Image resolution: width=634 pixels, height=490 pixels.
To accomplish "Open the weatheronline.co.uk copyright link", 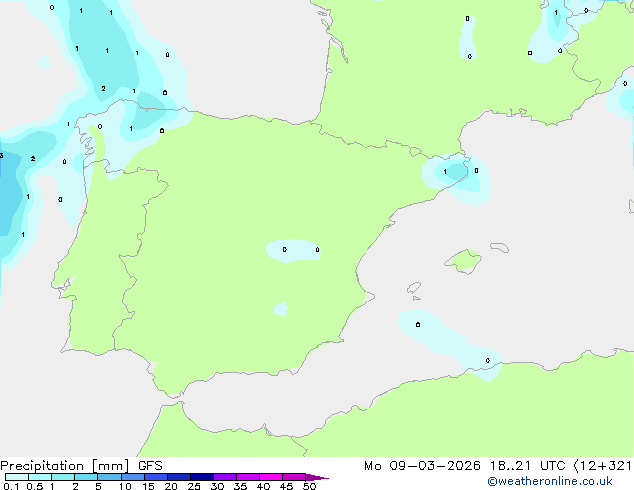I will (x=549, y=481).
